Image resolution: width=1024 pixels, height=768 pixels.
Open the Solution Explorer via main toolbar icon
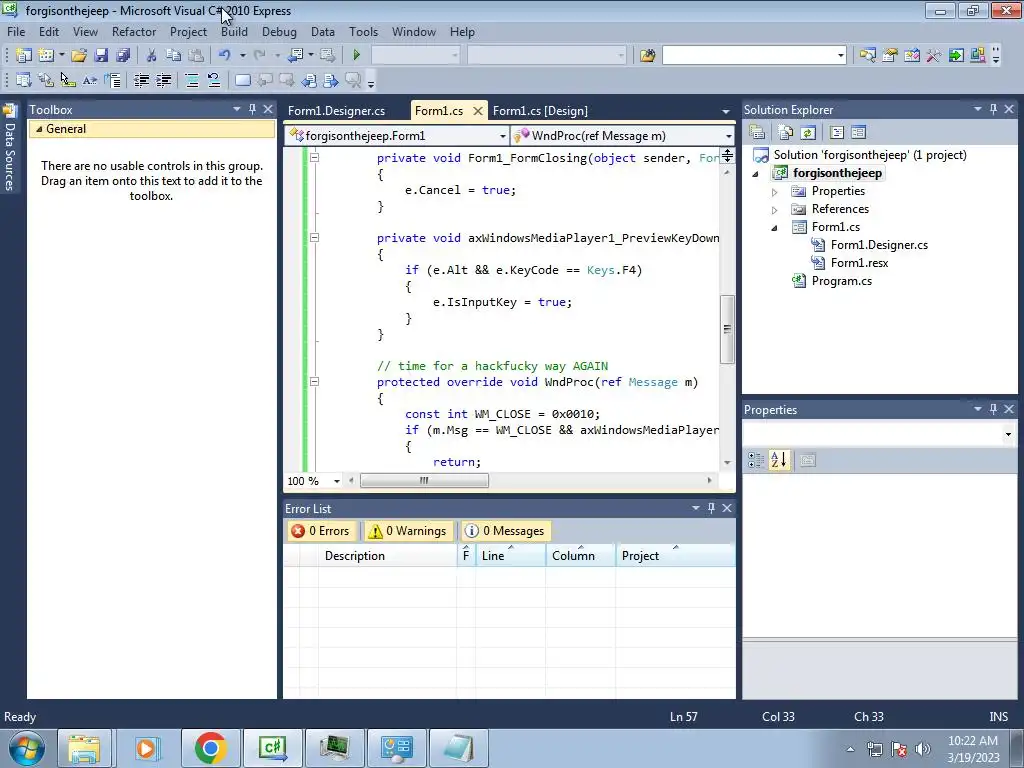(x=868, y=56)
